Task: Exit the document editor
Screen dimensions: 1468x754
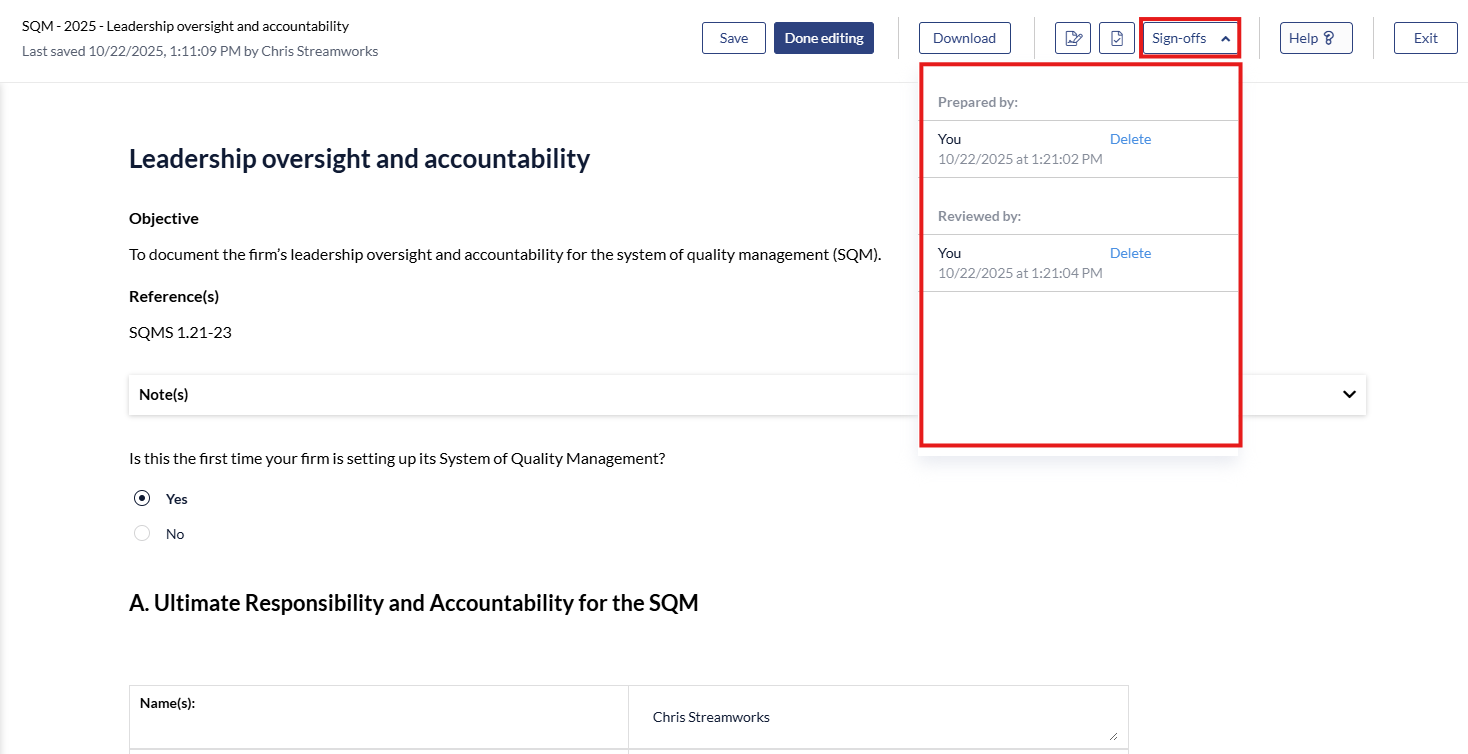Action: tap(1425, 38)
